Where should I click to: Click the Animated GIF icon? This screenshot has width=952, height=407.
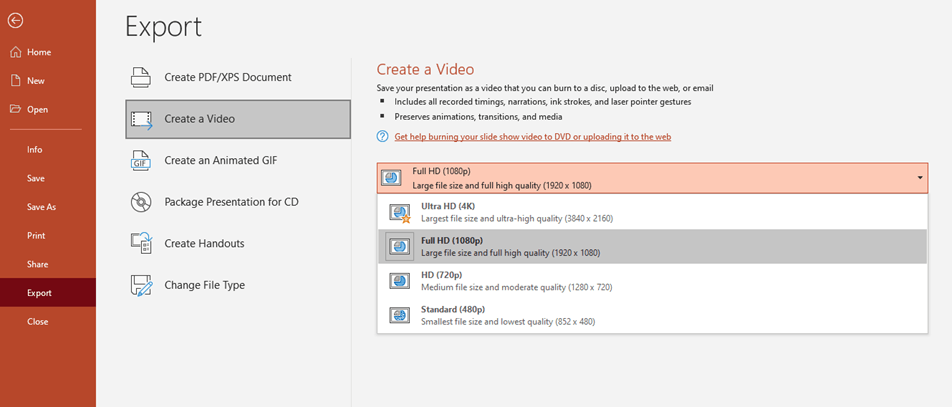tap(141, 160)
